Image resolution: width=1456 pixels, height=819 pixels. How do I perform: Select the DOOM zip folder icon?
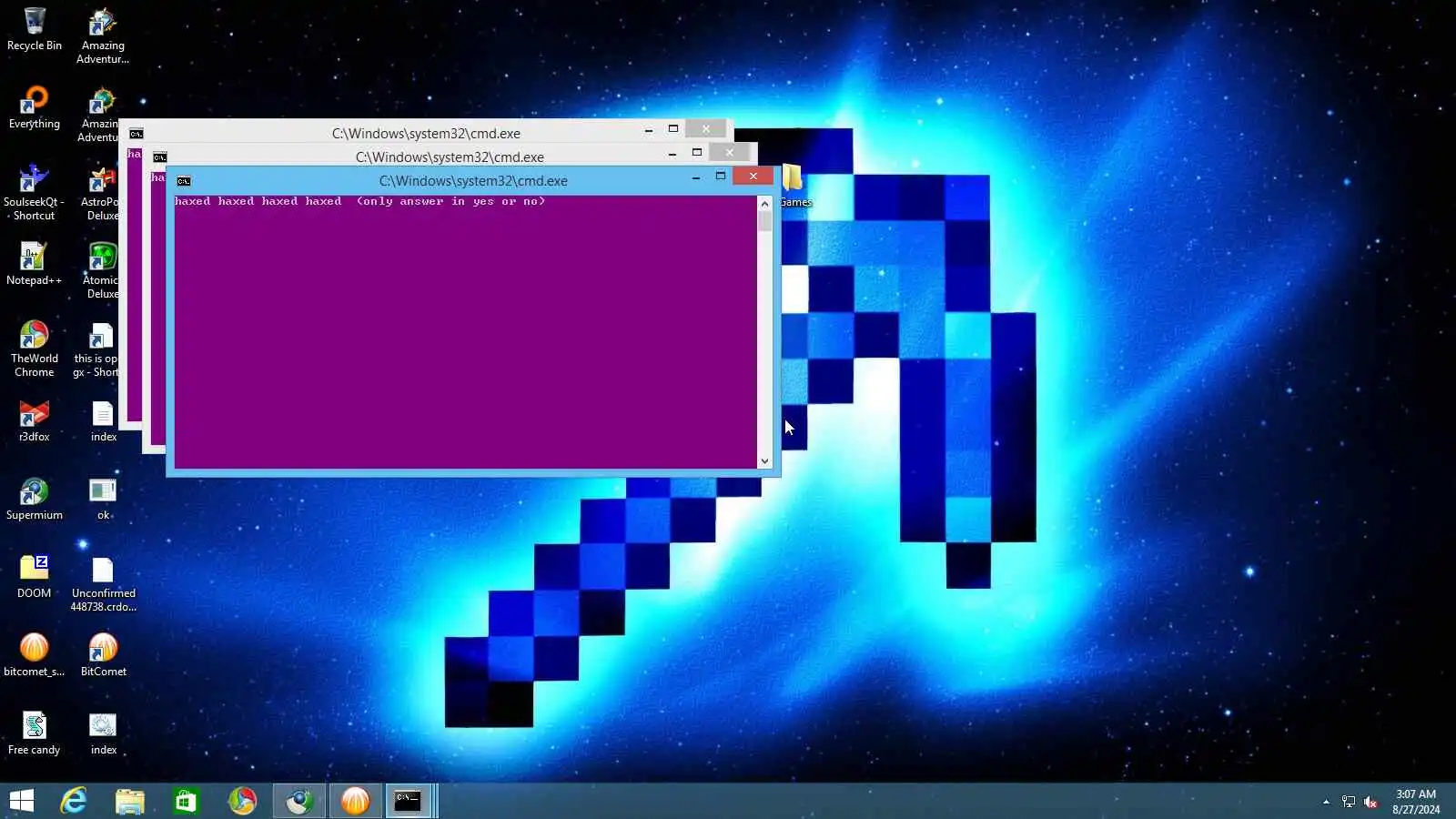tap(35, 577)
